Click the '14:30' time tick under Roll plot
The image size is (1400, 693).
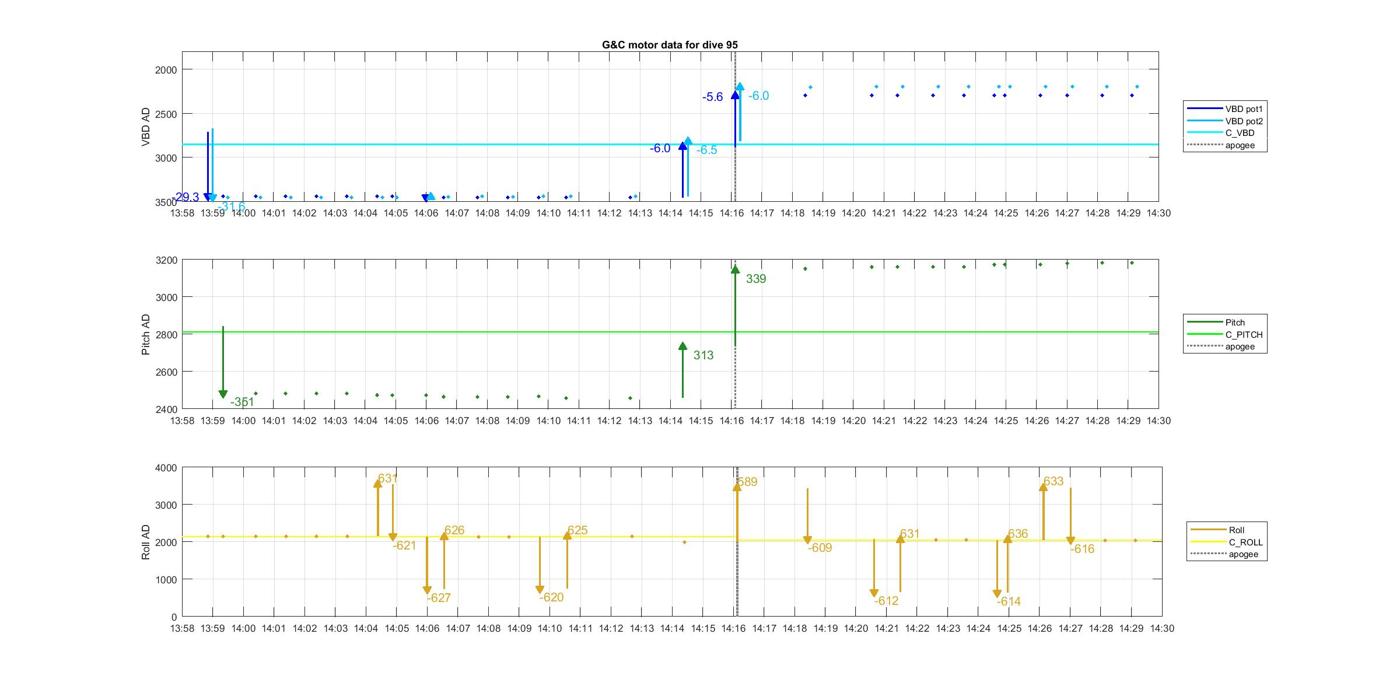(1162, 629)
